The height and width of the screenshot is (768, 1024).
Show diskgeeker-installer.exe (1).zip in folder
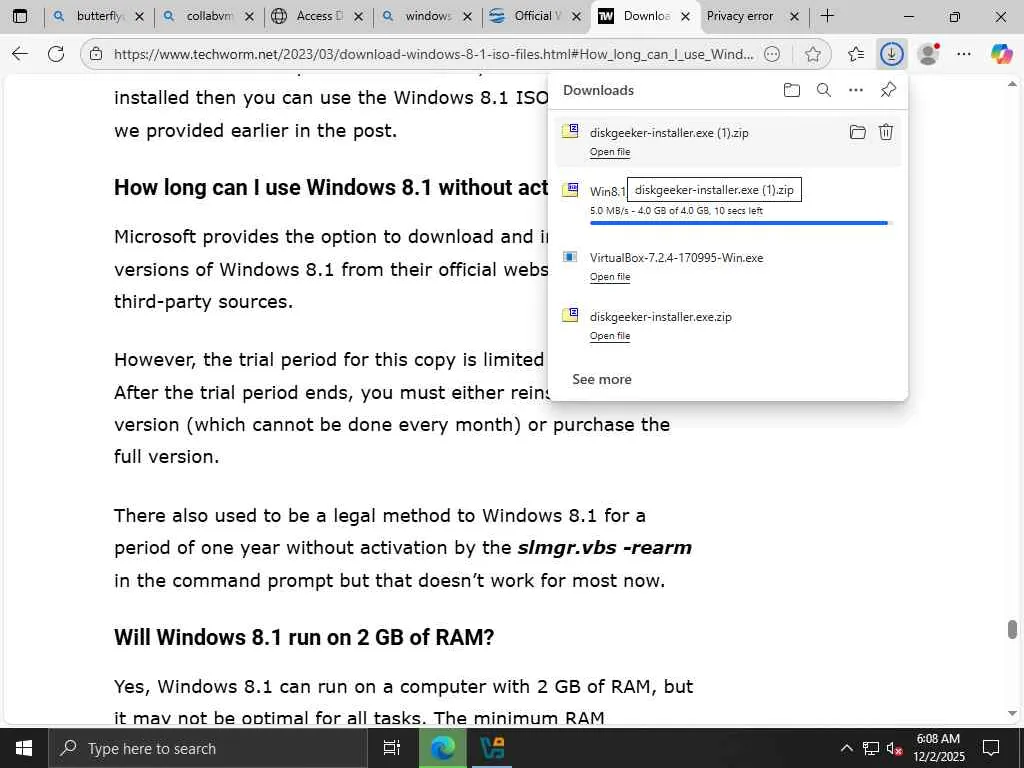pos(857,133)
